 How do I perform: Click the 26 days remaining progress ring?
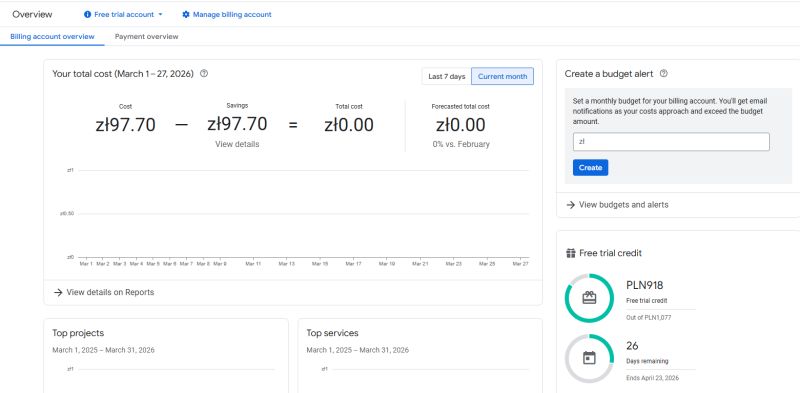coord(589,358)
